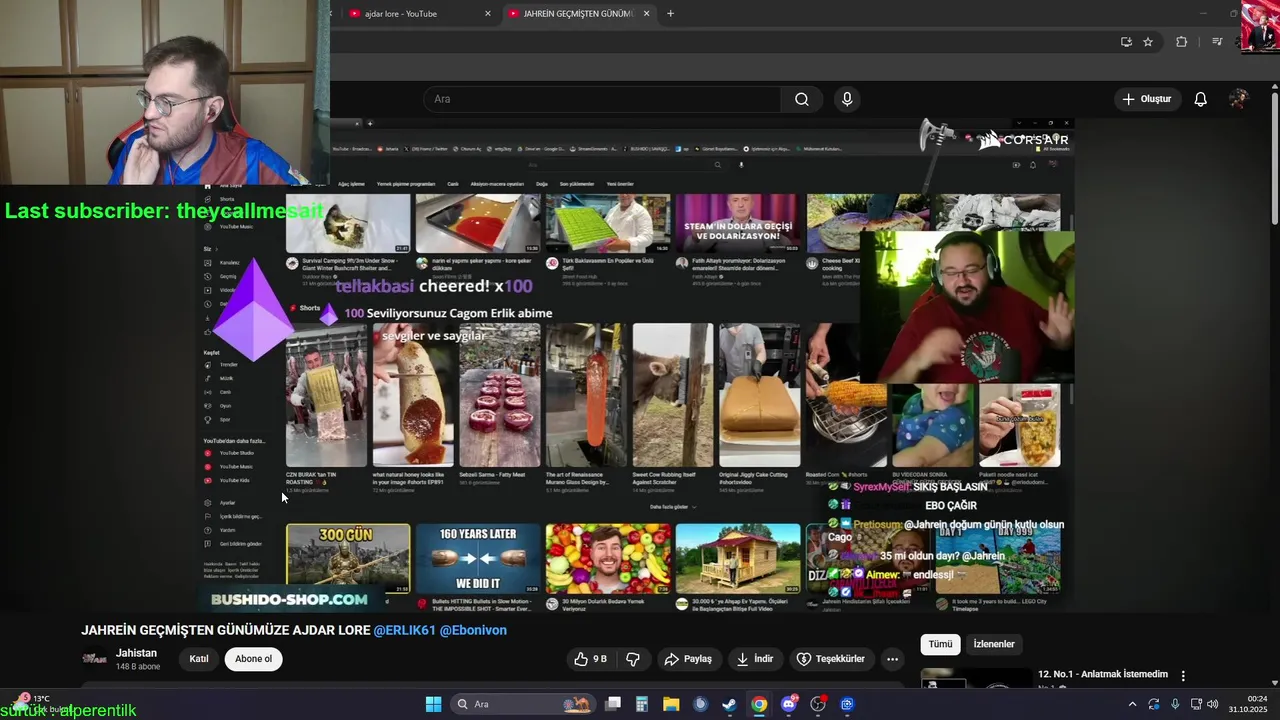
Task: Close the JAHREIN GEÇMİŞTEN GÜNÜMÜZE tab
Action: 646,14
